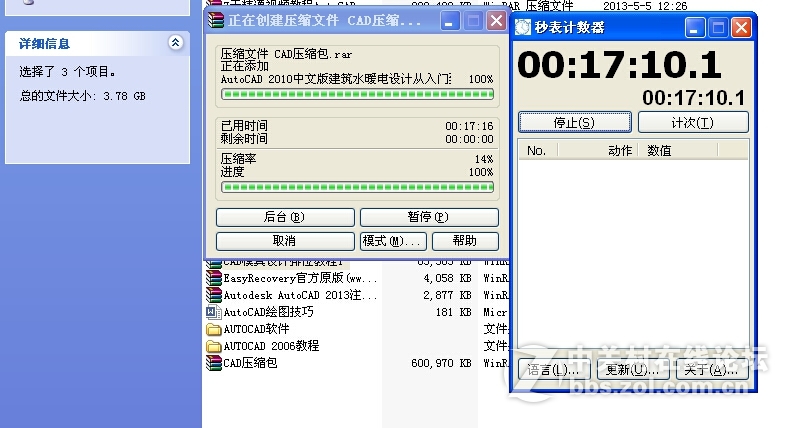Image resolution: width=793 pixels, height=428 pixels.
Task: Click 更新(U)... update button
Action: pos(633,370)
